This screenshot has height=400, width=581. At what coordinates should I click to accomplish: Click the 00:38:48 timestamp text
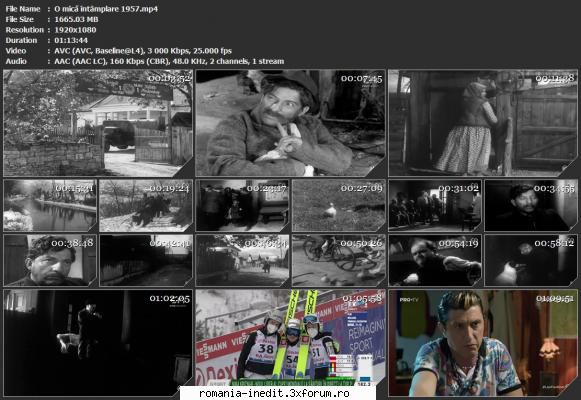coord(72,243)
